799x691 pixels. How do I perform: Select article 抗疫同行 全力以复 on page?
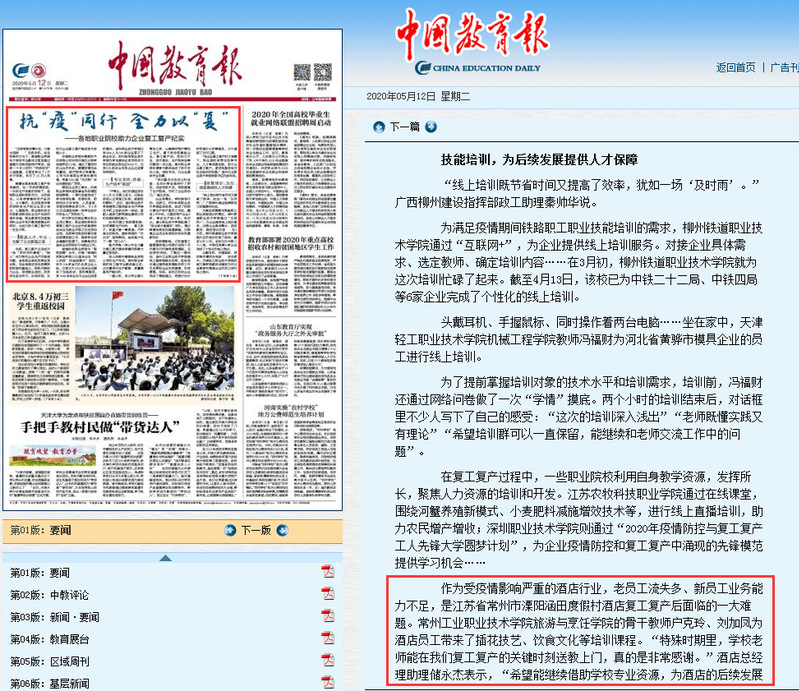coord(123,194)
